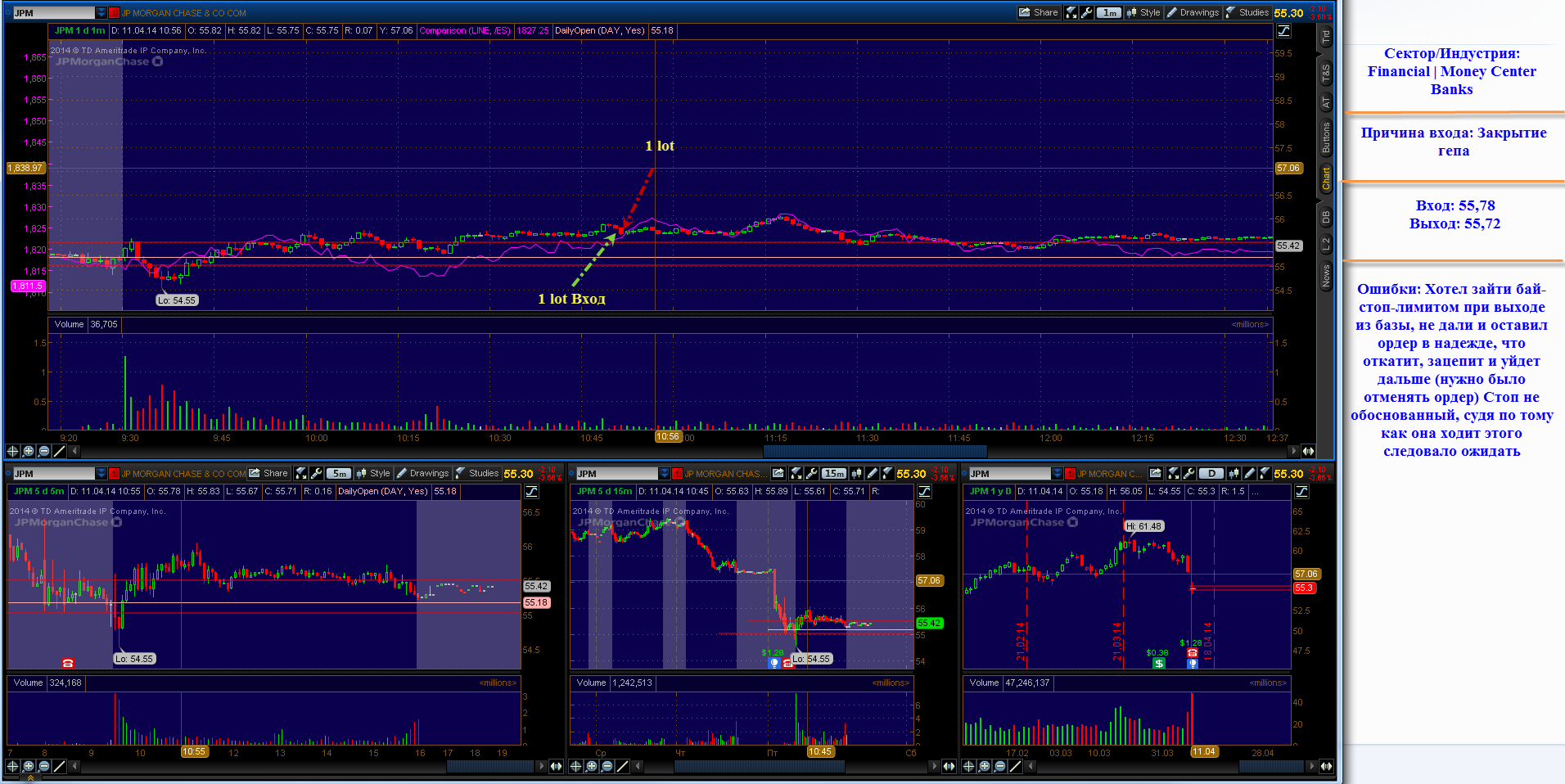The width and height of the screenshot is (1565, 784).
Task: Toggle log scale icon on Daily chart
Action: (x=1301, y=492)
